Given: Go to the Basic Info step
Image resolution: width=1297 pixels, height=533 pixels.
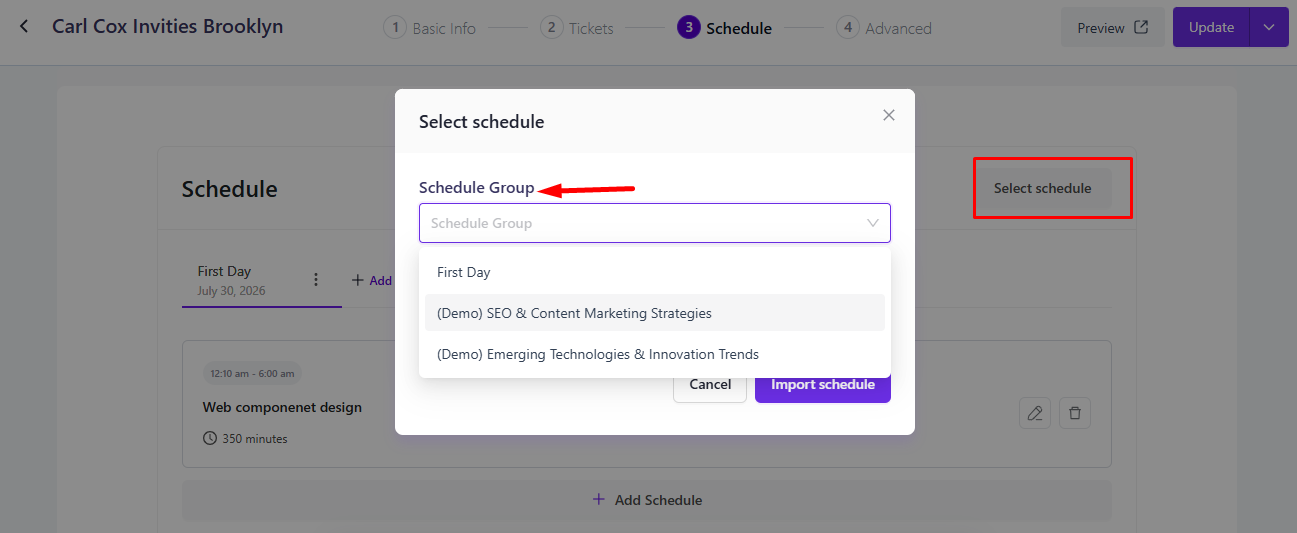Looking at the screenshot, I should coord(430,28).
